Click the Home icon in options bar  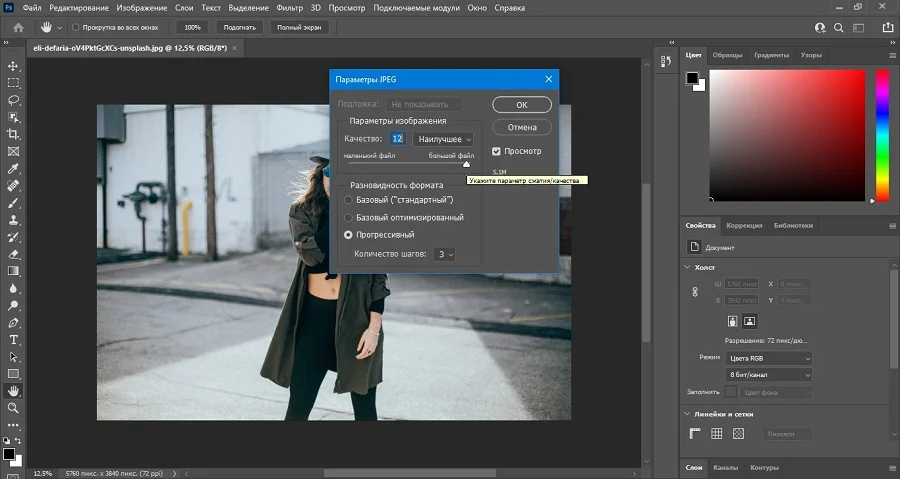click(x=18, y=27)
